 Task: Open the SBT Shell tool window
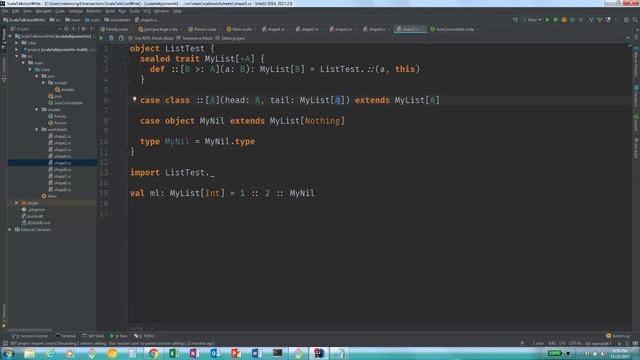click(x=93, y=336)
